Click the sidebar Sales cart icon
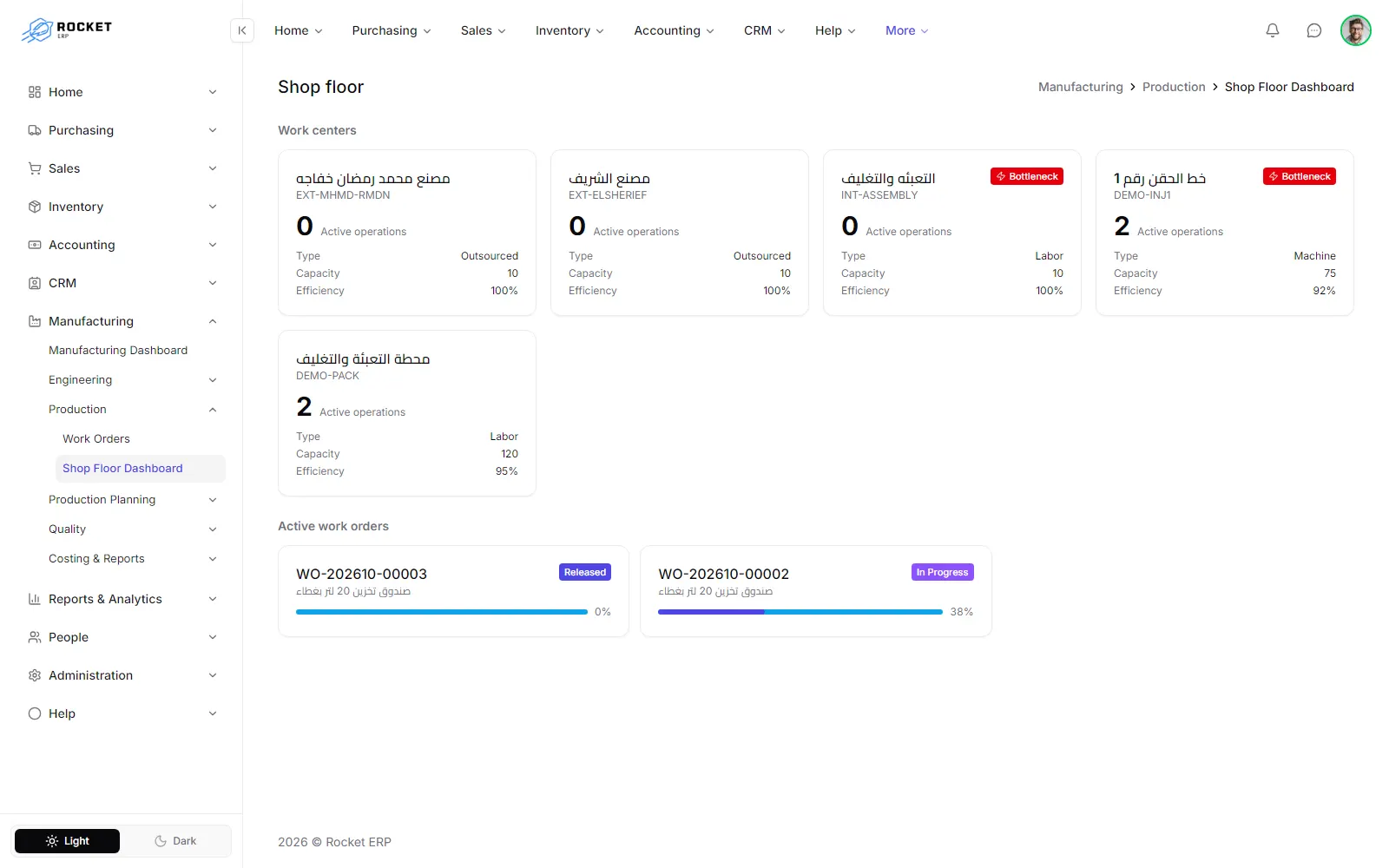The width and height of the screenshot is (1389, 868). click(x=35, y=168)
